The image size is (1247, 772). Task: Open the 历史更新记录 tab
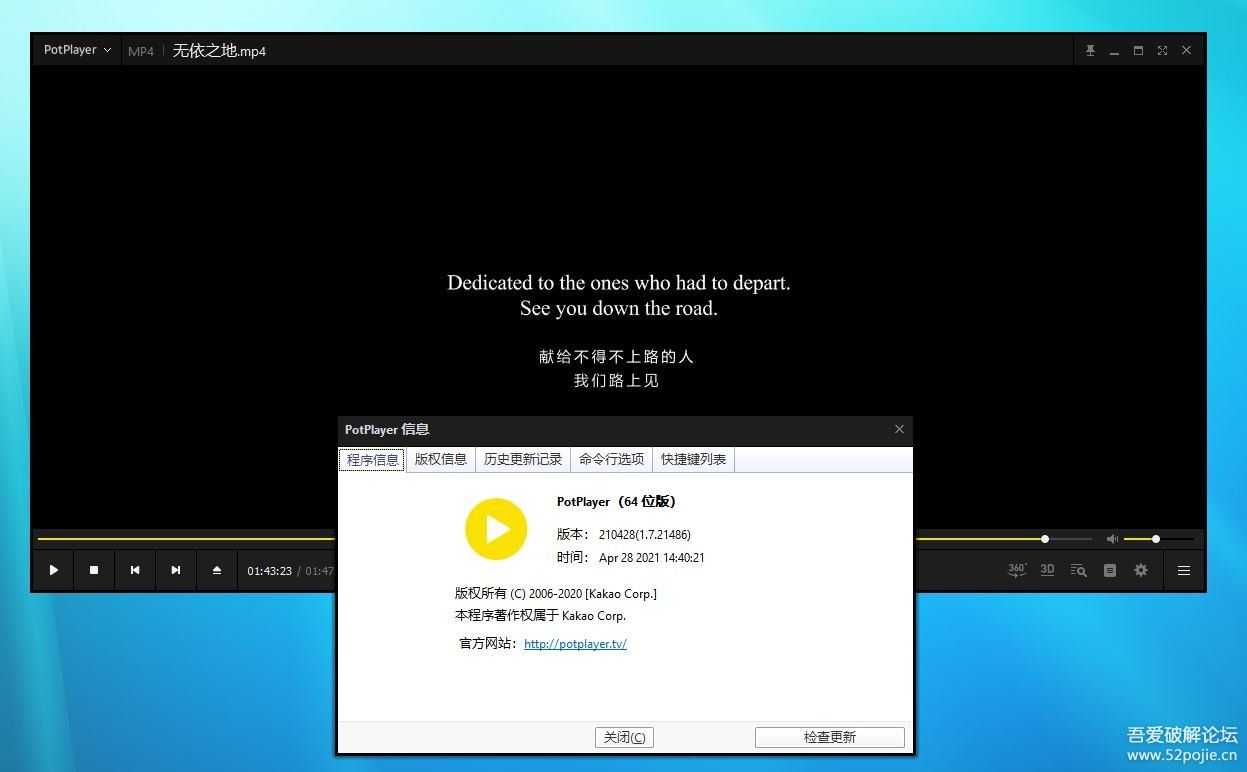pyautogui.click(x=523, y=459)
